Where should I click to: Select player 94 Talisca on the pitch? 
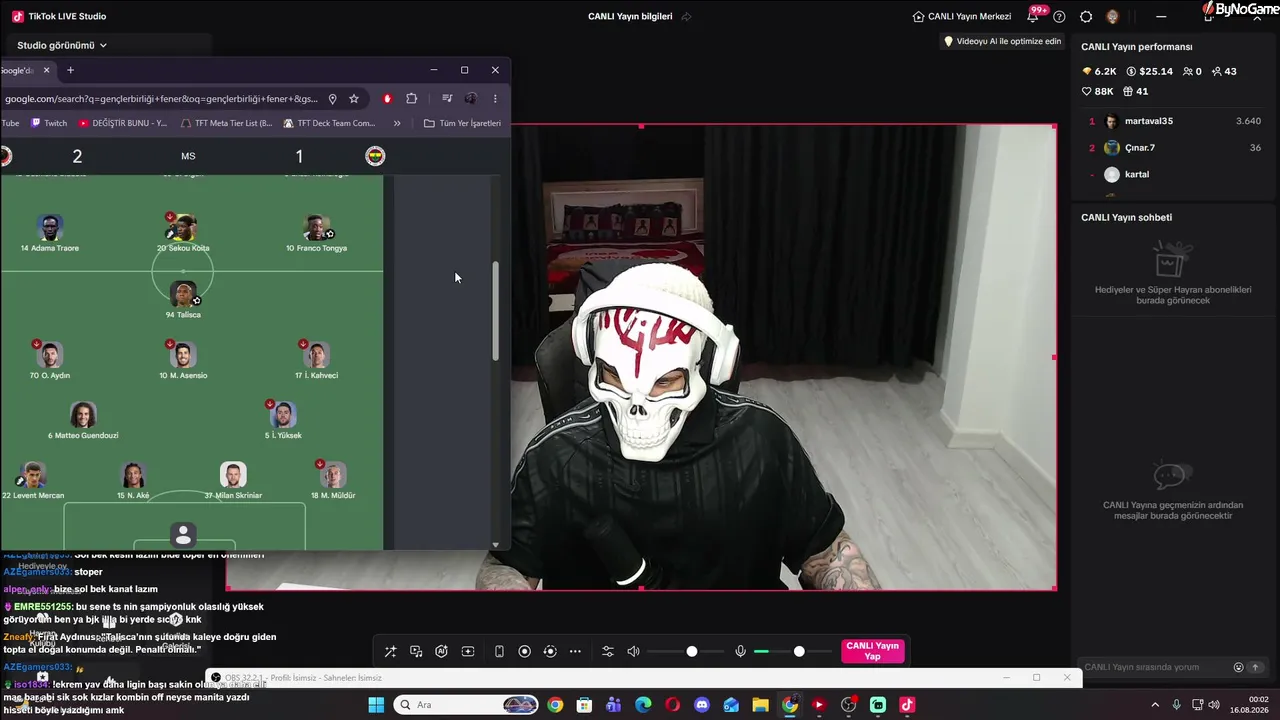pos(183,300)
